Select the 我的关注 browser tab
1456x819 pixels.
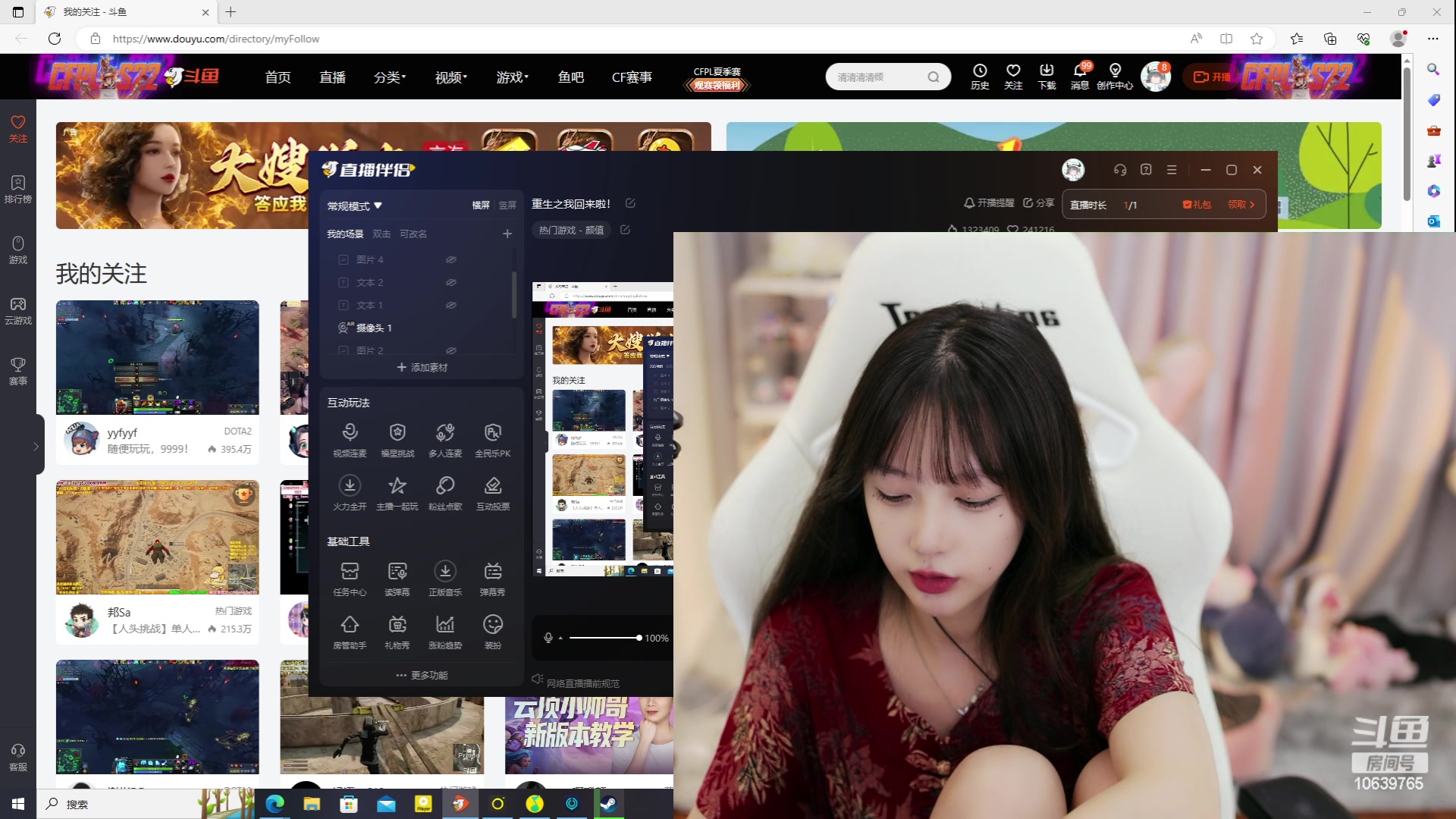pyautogui.click(x=127, y=12)
